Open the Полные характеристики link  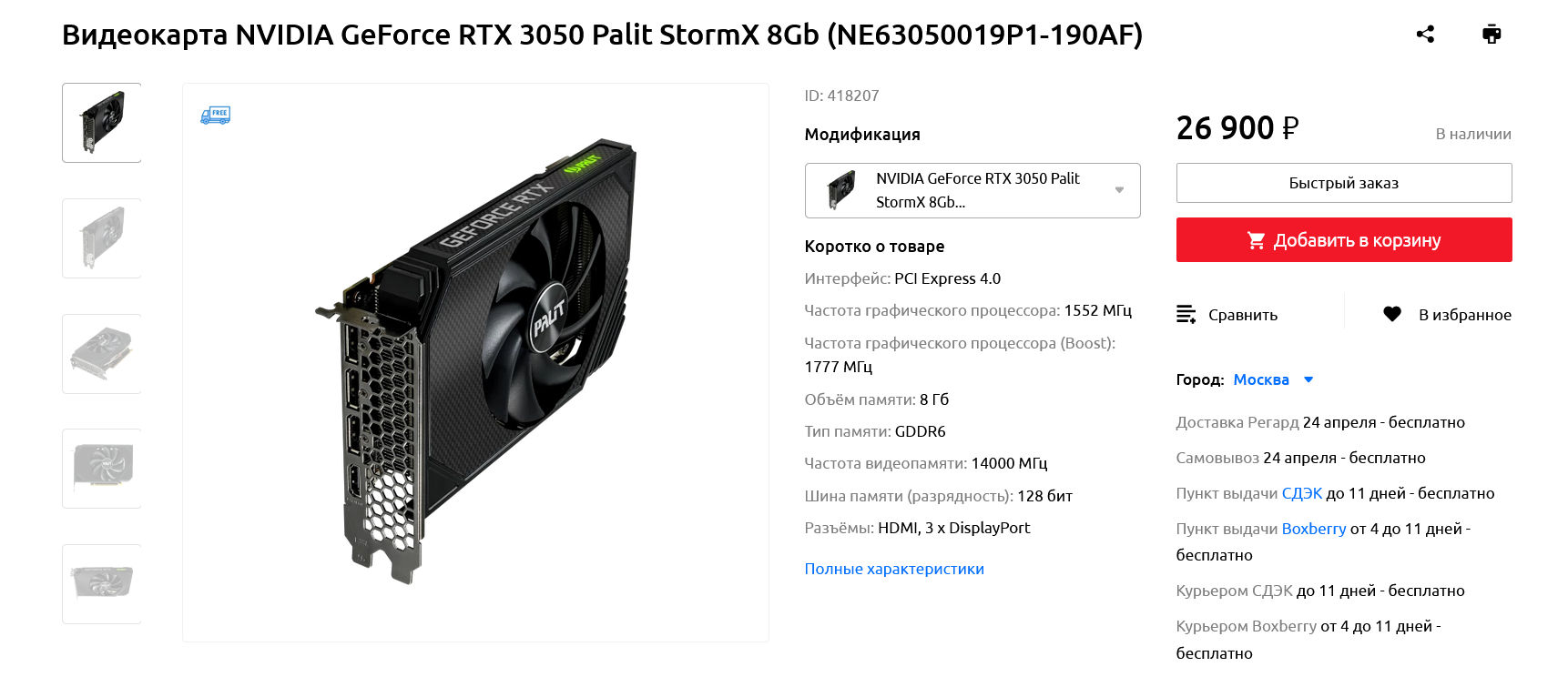pos(894,569)
